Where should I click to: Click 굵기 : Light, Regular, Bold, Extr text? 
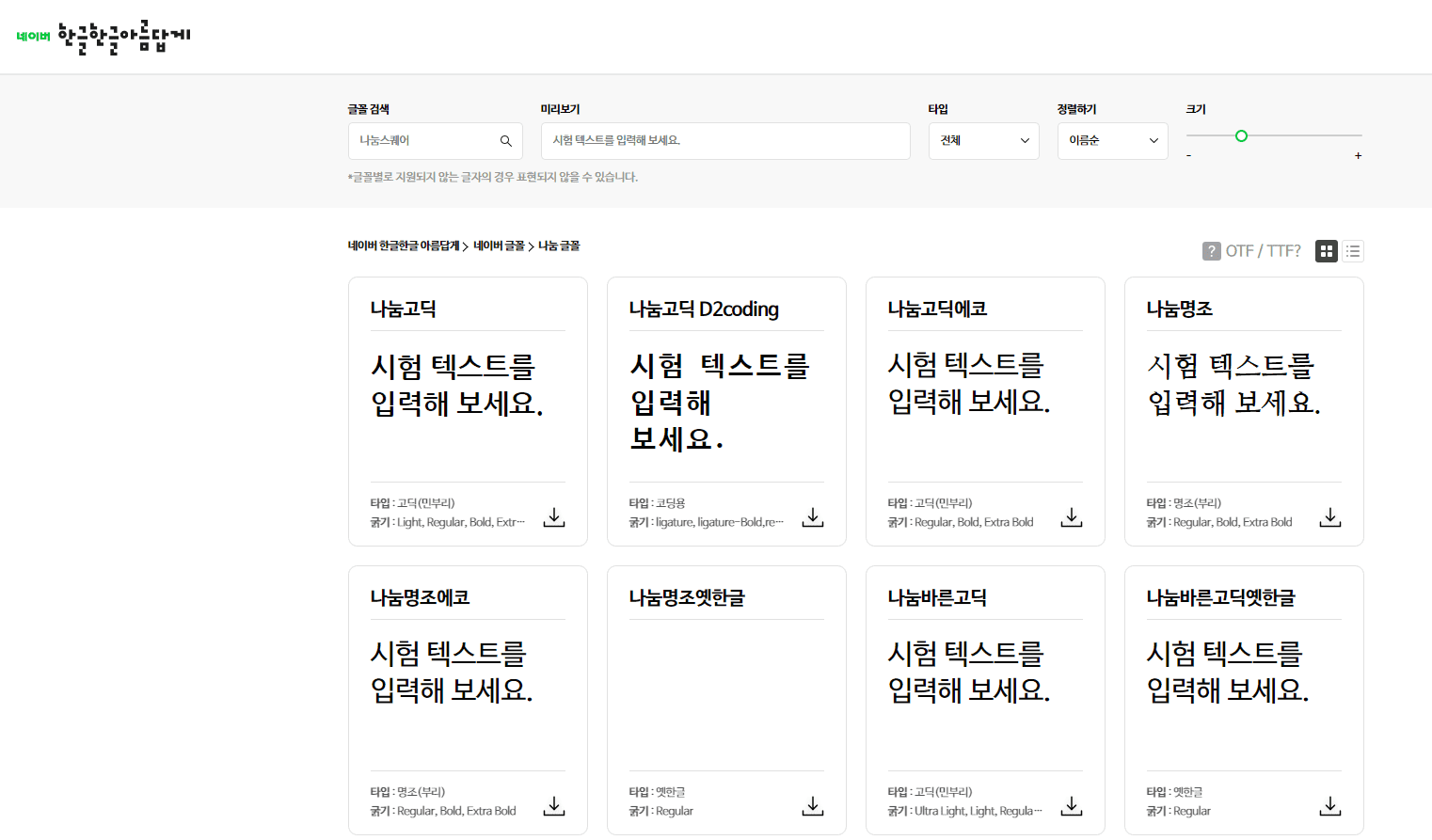[x=448, y=523]
